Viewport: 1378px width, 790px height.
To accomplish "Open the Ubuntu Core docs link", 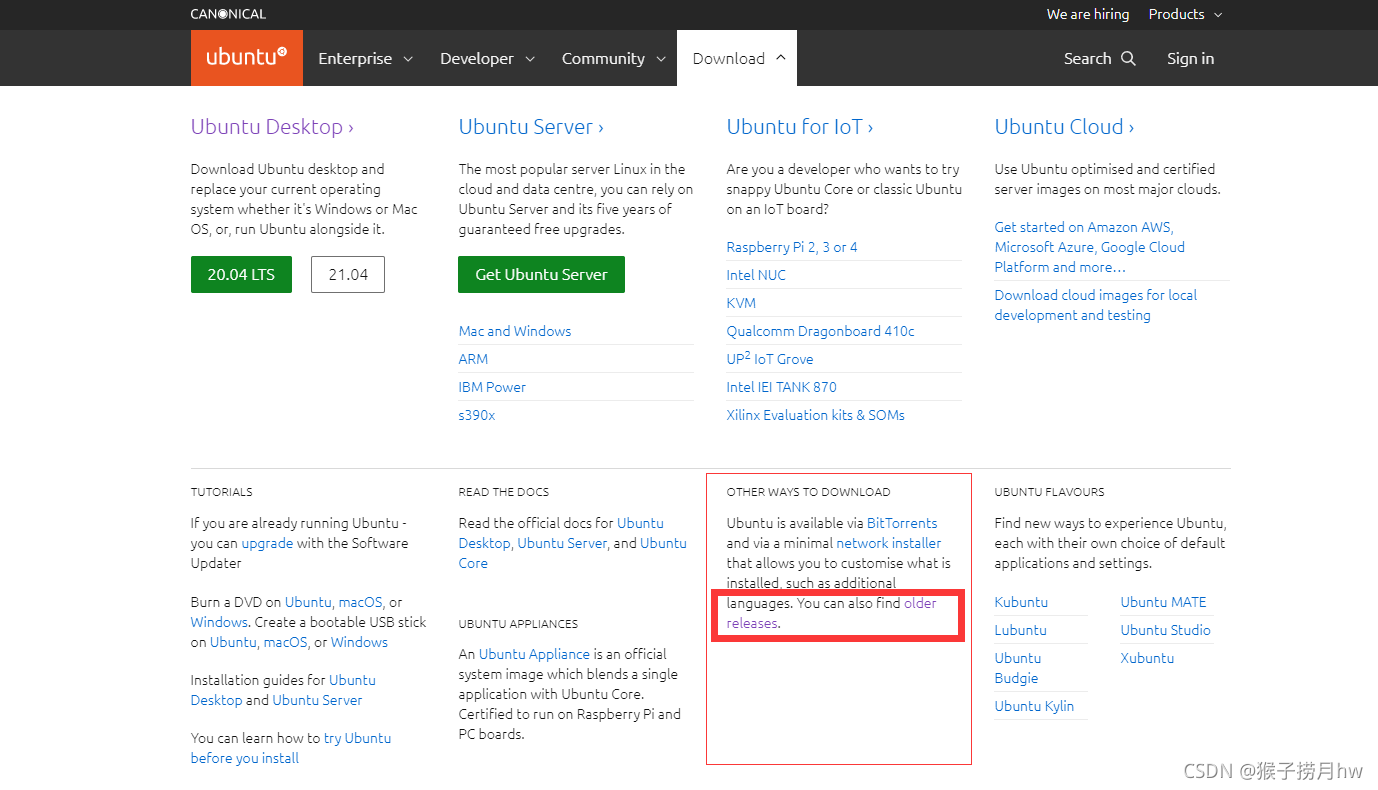I will click(572, 553).
